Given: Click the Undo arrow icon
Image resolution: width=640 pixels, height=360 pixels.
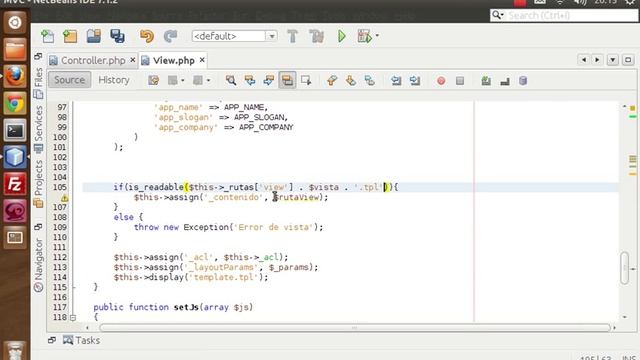Looking at the screenshot, I should (x=147, y=36).
